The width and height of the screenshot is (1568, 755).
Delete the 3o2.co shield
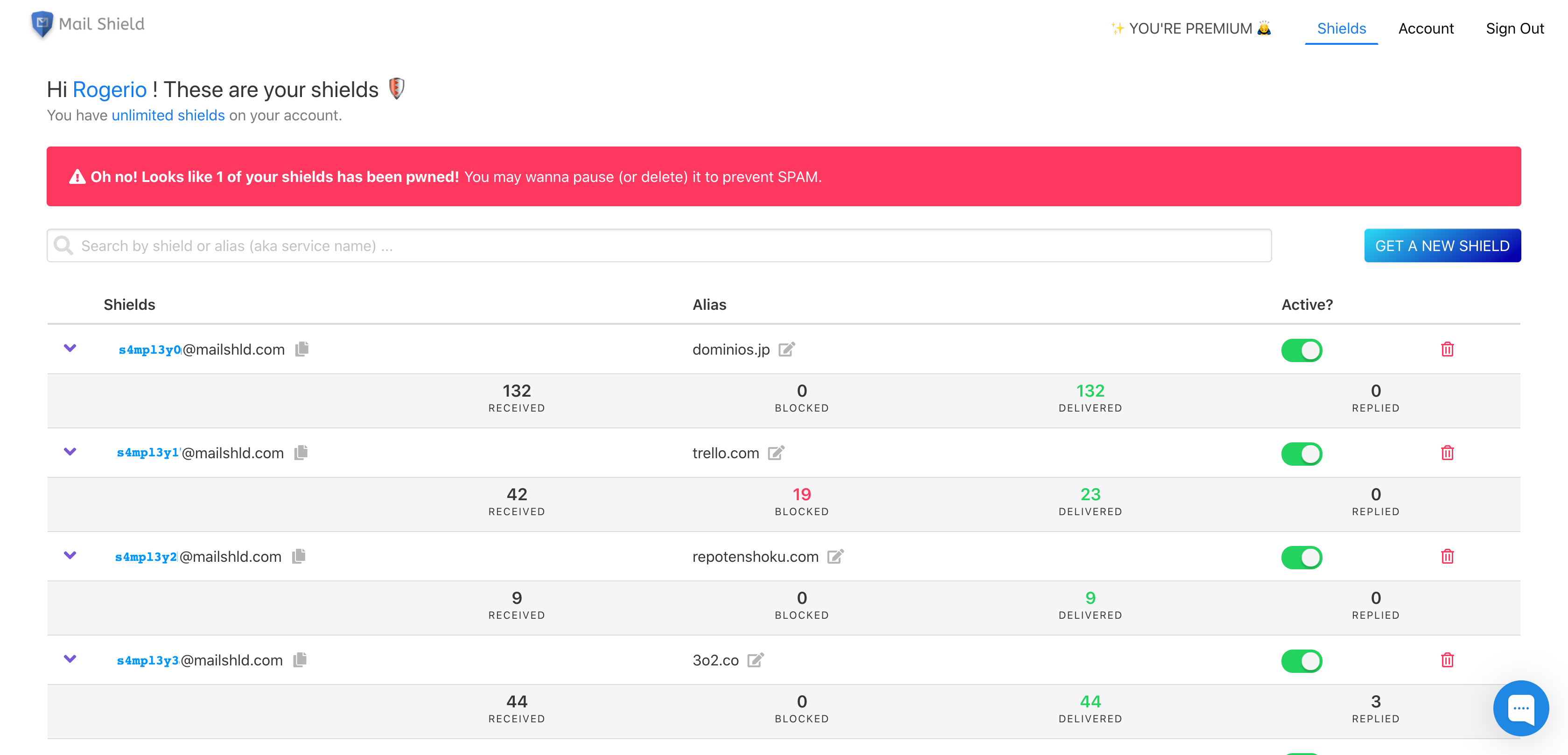point(1447,660)
